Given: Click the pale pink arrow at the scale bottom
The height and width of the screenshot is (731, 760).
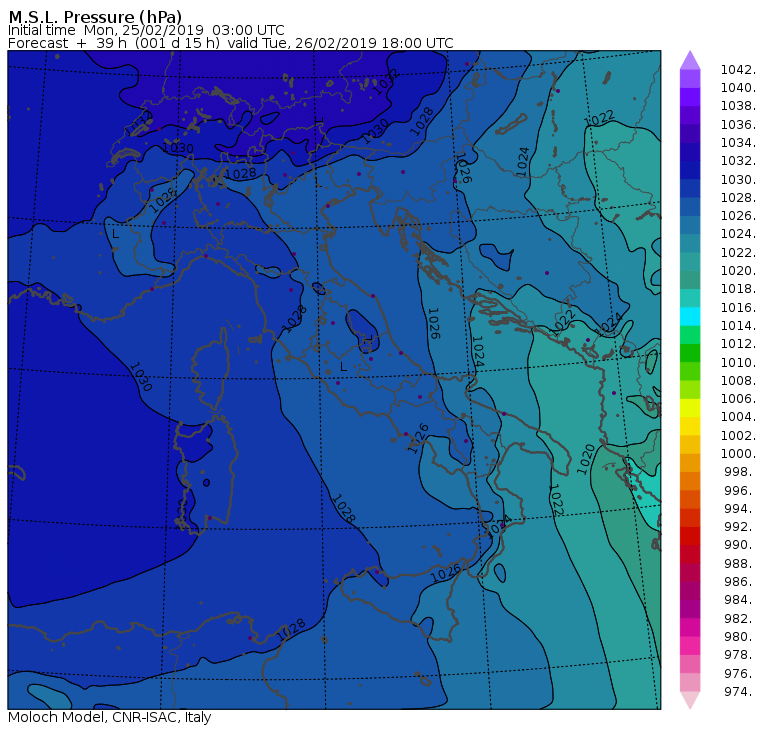Looking at the screenshot, I should pos(690,700).
